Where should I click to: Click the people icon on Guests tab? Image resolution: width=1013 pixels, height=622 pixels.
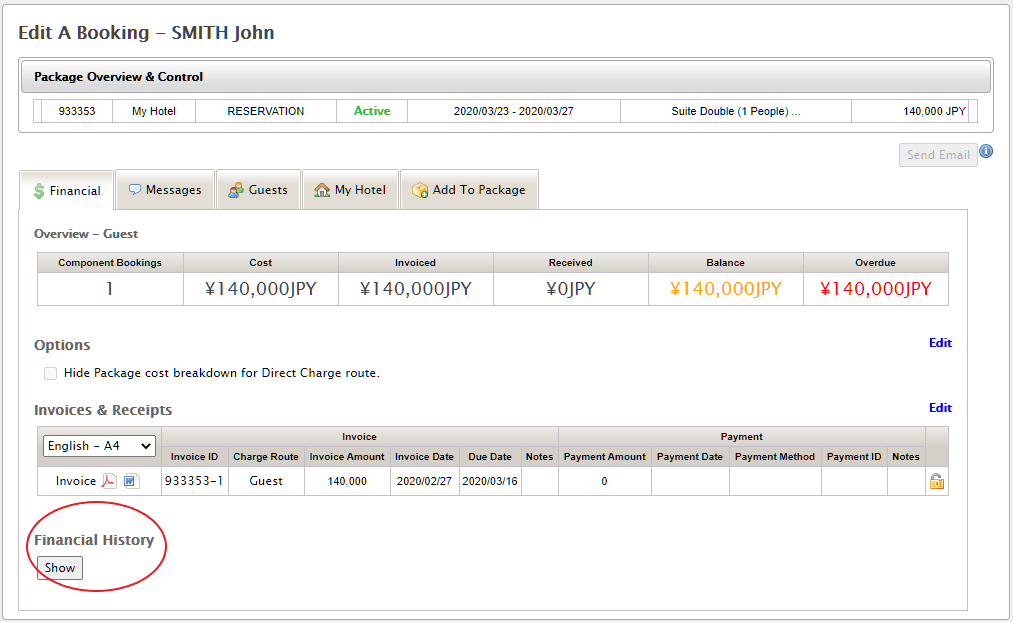coord(236,189)
